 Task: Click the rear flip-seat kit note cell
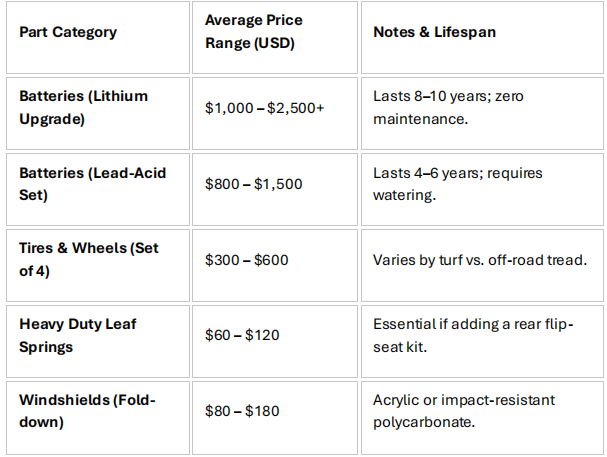point(482,341)
